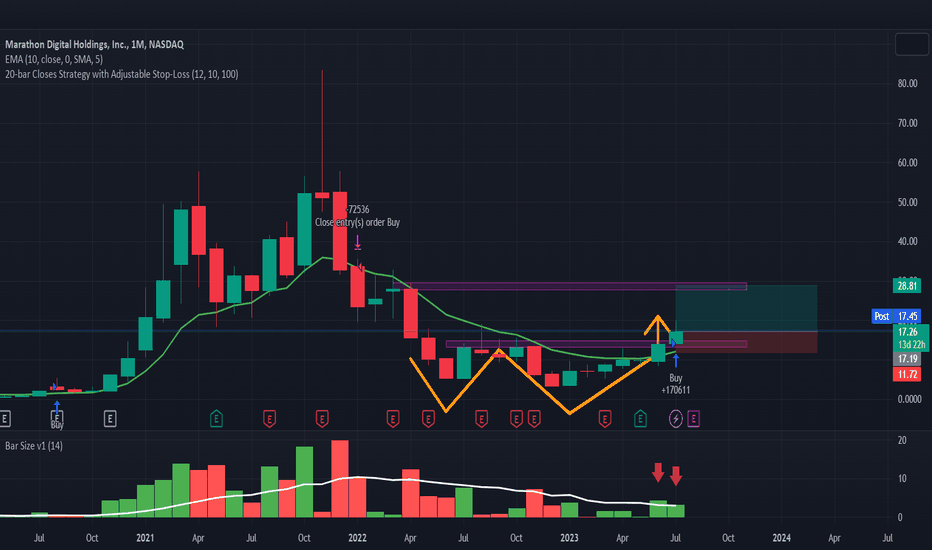
Task: Open the red earnings marker under Mar 2022
Action: (x=393, y=419)
